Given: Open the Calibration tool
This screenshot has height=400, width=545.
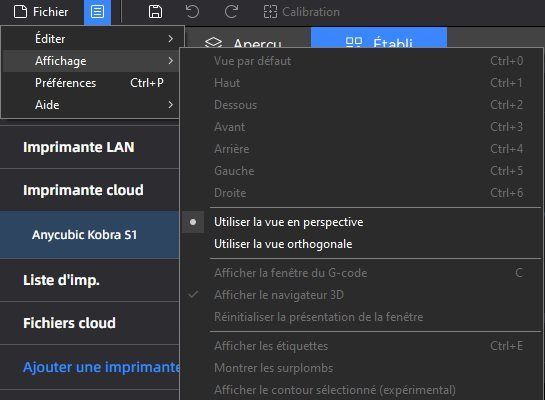Looking at the screenshot, I should [302, 12].
